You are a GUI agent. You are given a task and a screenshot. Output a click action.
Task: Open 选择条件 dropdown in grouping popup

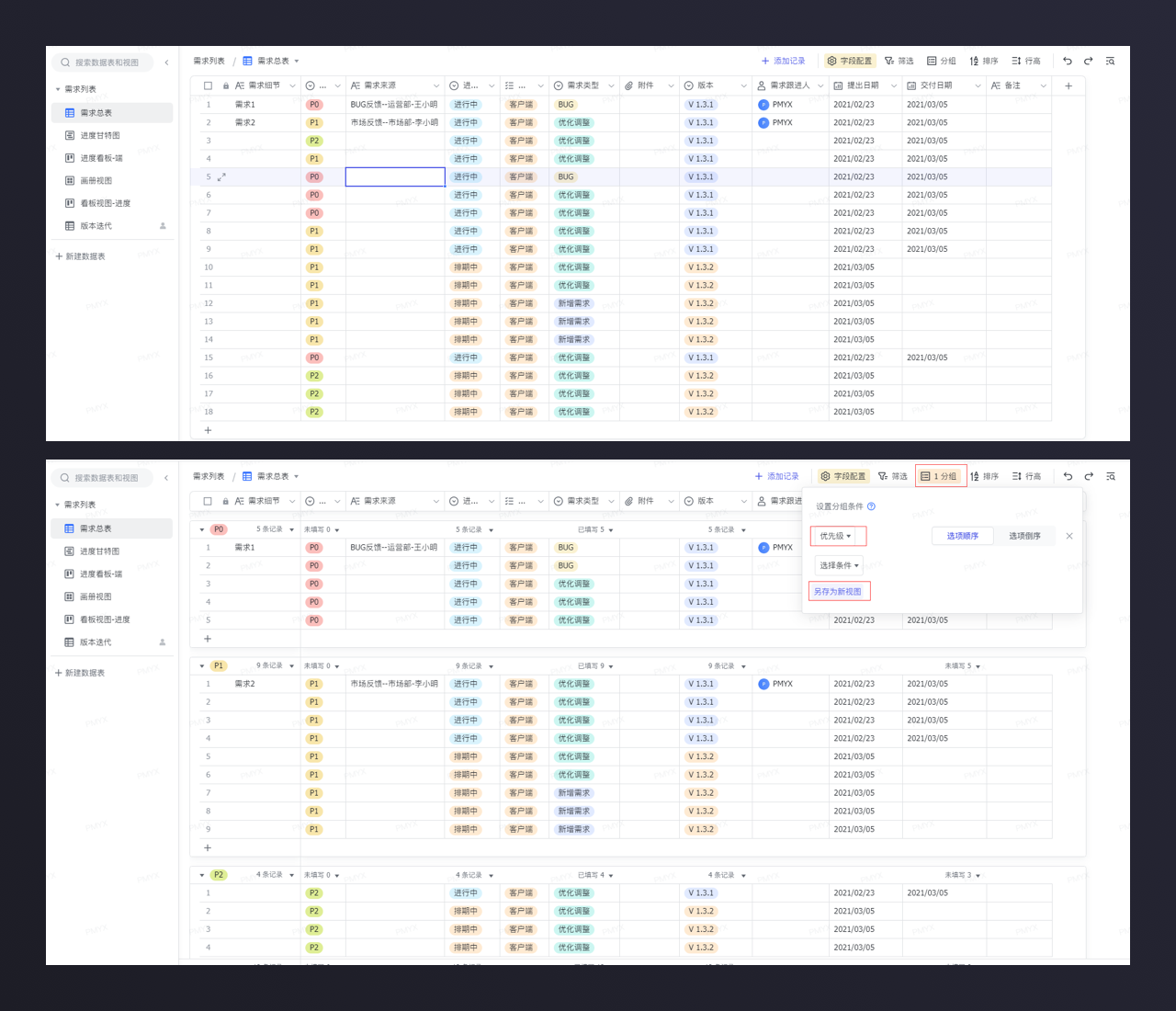click(x=839, y=565)
